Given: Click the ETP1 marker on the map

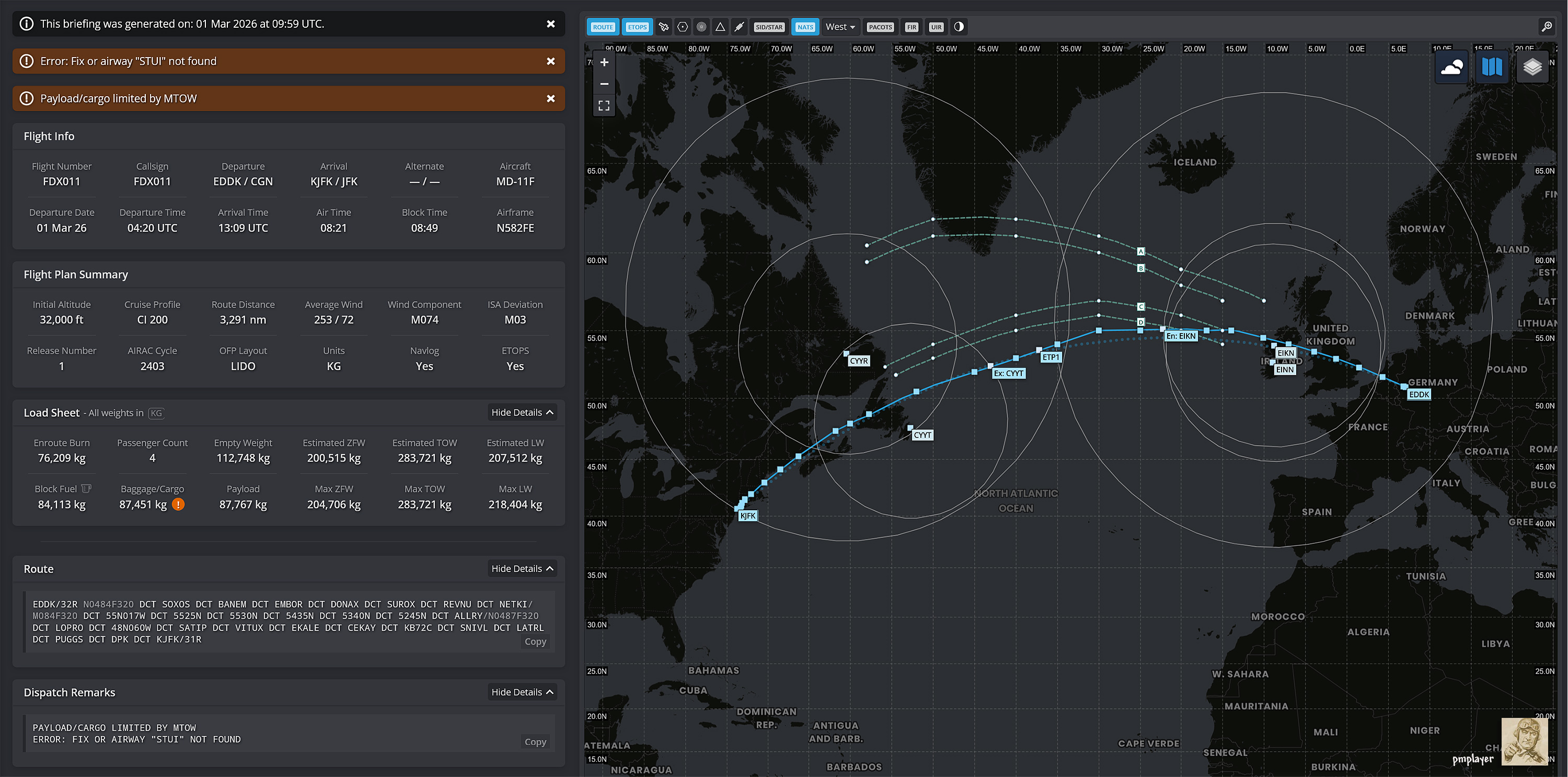Looking at the screenshot, I should pos(1051,357).
